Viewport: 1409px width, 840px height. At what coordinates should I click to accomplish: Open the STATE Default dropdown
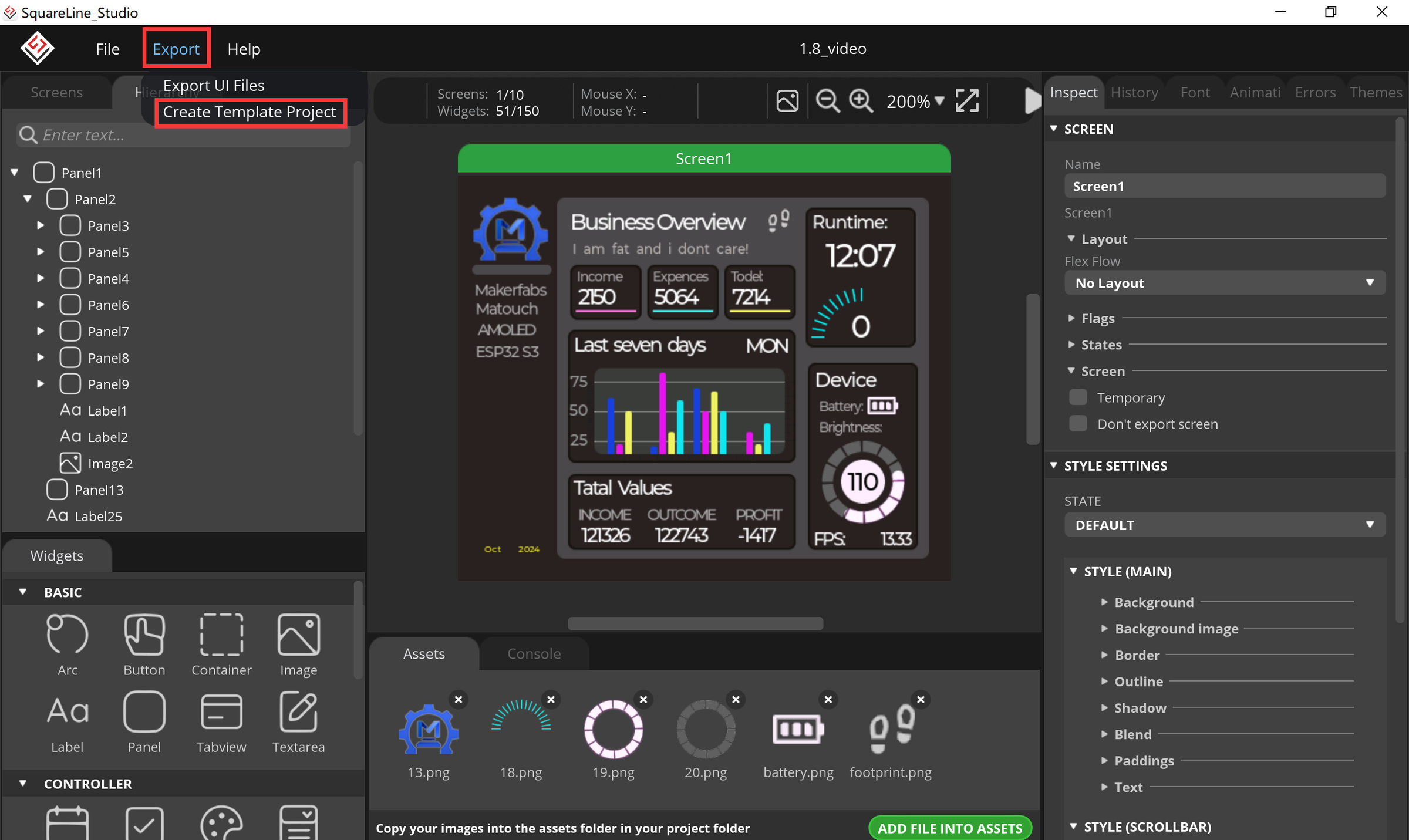pyautogui.click(x=1225, y=525)
